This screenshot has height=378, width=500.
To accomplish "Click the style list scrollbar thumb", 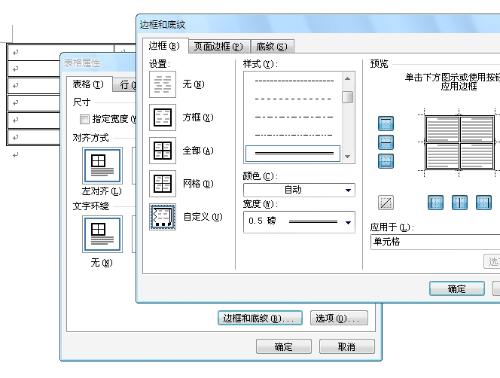I will (347, 97).
